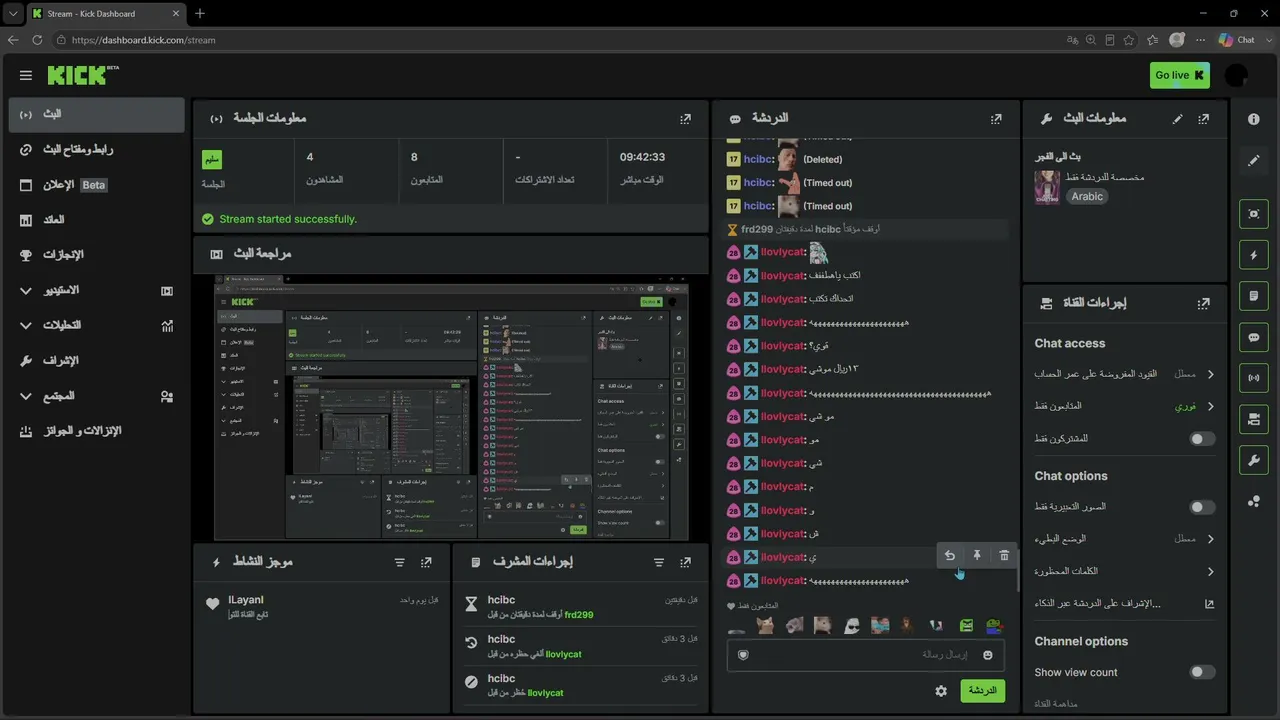
Task: Pop out the إجراءات القناة panel
Action: click(1203, 303)
